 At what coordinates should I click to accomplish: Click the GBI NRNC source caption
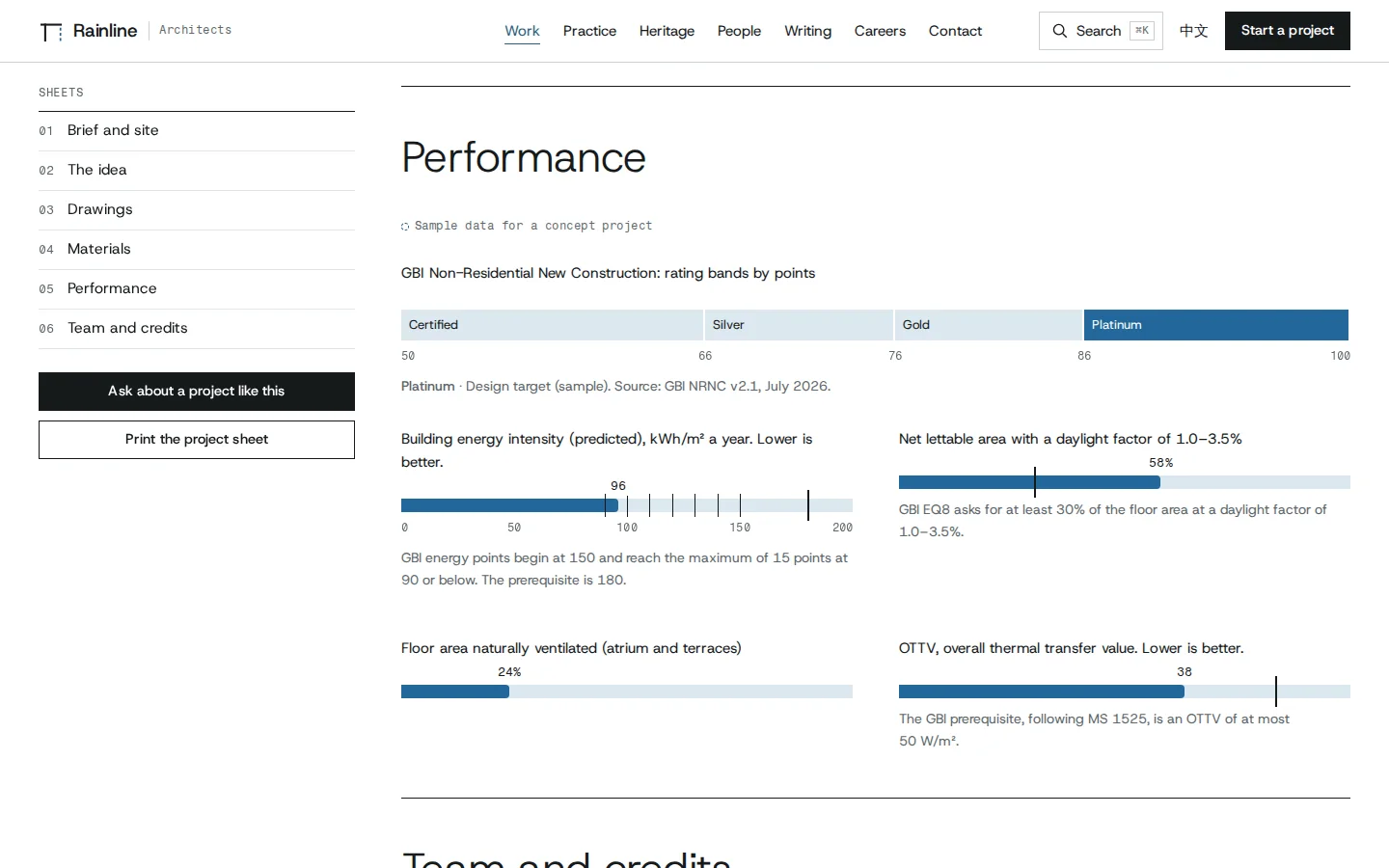point(615,386)
